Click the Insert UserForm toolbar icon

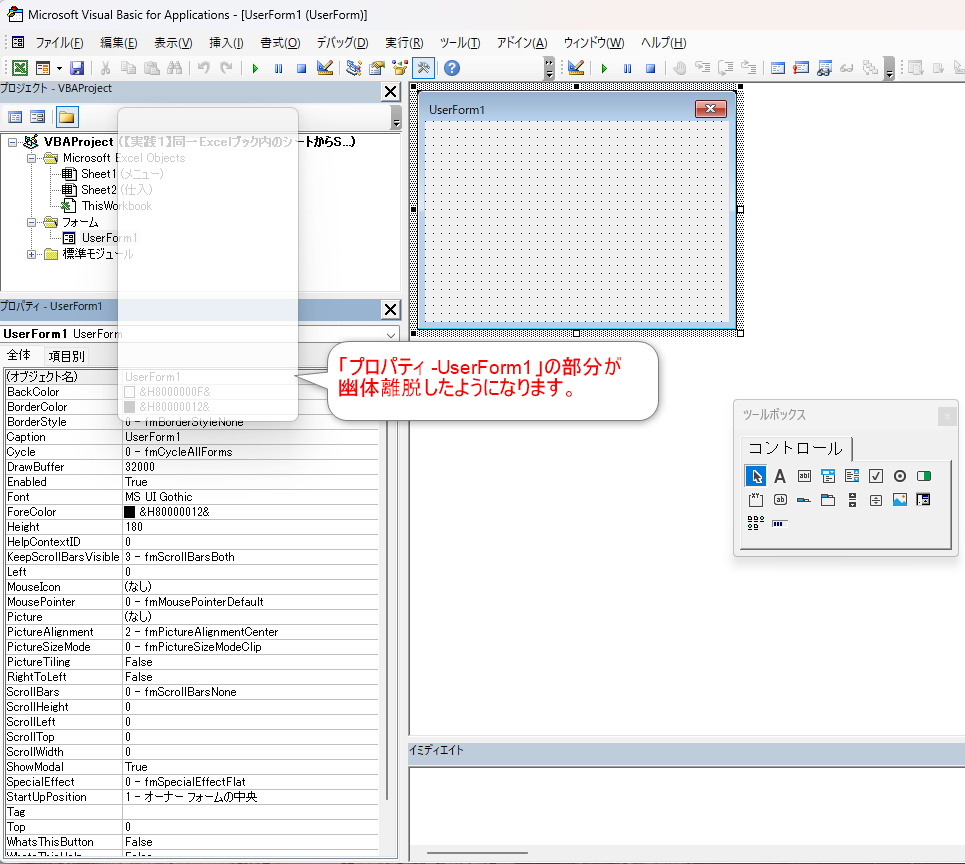tap(42, 68)
